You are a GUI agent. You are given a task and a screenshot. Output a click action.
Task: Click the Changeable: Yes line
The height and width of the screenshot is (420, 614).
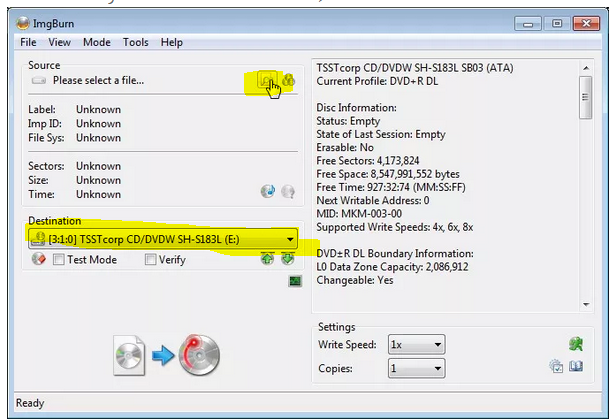[x=355, y=280]
